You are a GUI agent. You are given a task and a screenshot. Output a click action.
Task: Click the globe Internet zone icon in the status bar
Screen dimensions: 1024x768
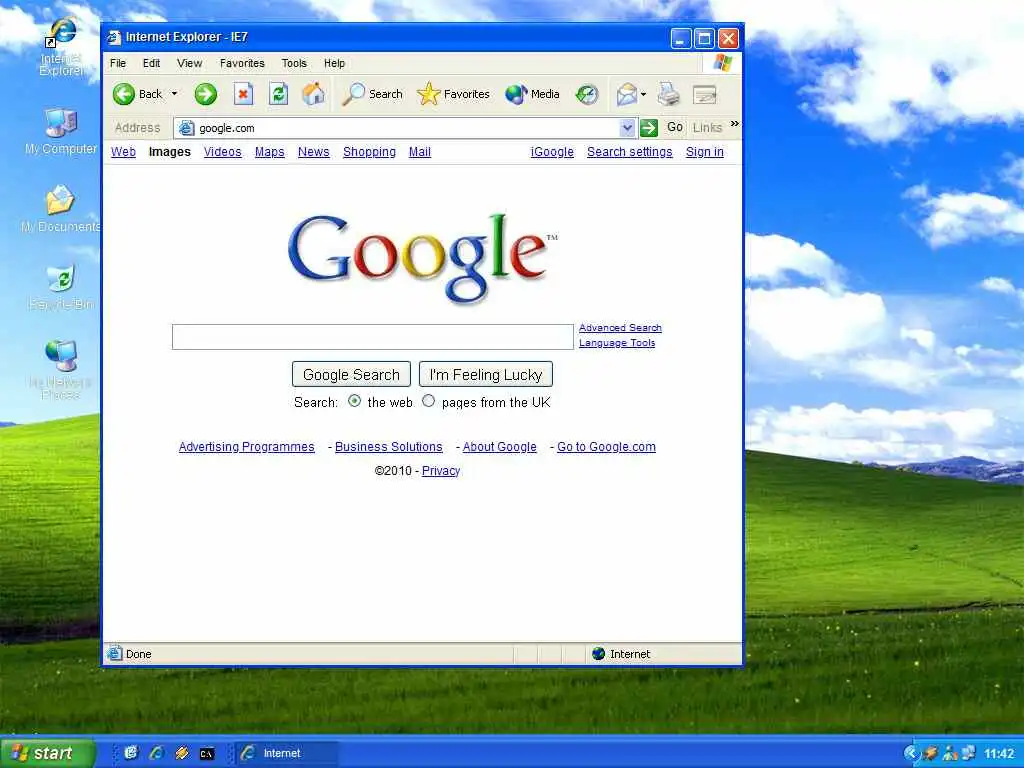point(598,653)
